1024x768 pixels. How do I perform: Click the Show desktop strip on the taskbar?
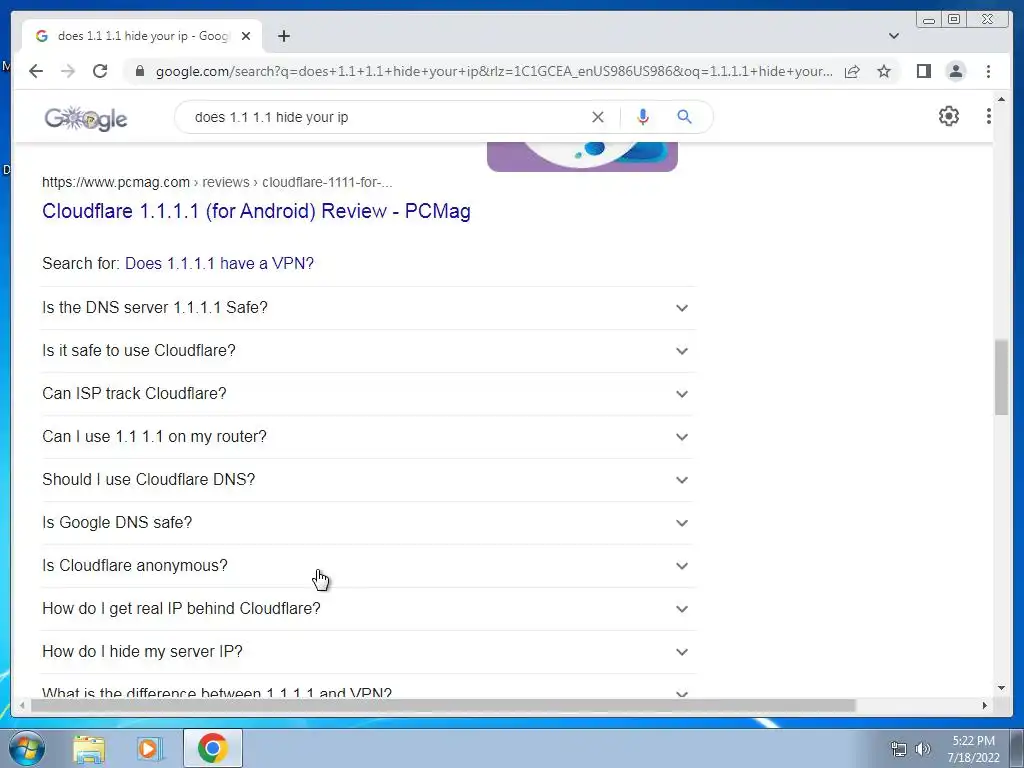coord(1017,748)
